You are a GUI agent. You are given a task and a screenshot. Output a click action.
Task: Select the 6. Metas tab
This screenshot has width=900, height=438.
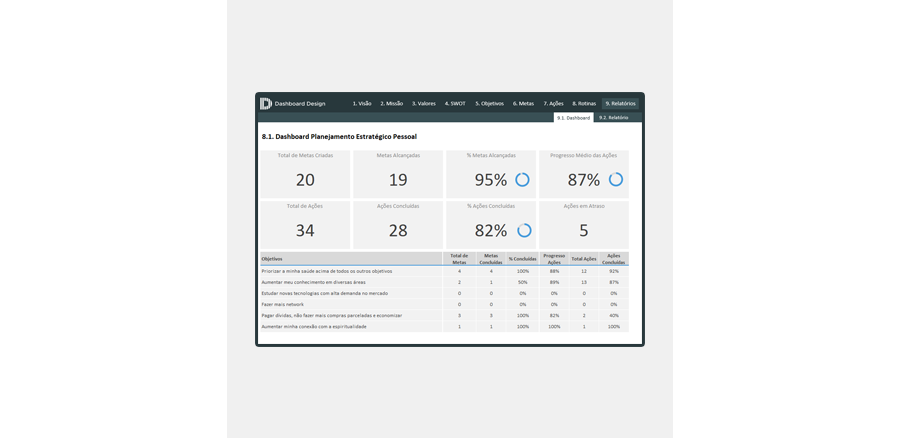click(x=524, y=103)
